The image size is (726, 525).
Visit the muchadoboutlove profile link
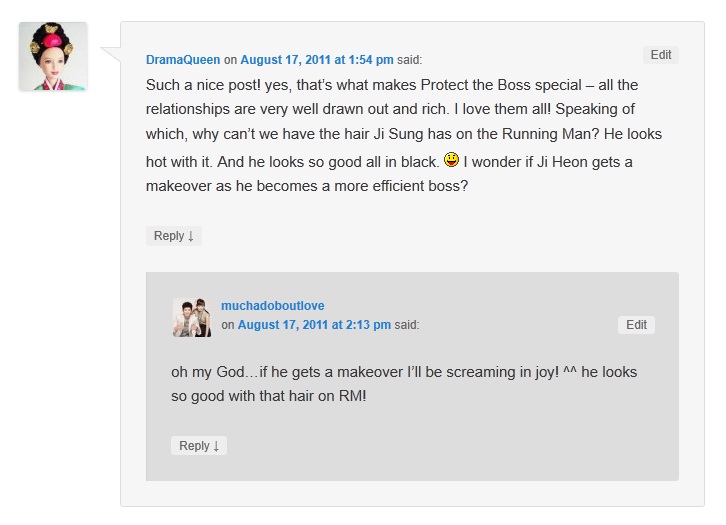pos(272,306)
